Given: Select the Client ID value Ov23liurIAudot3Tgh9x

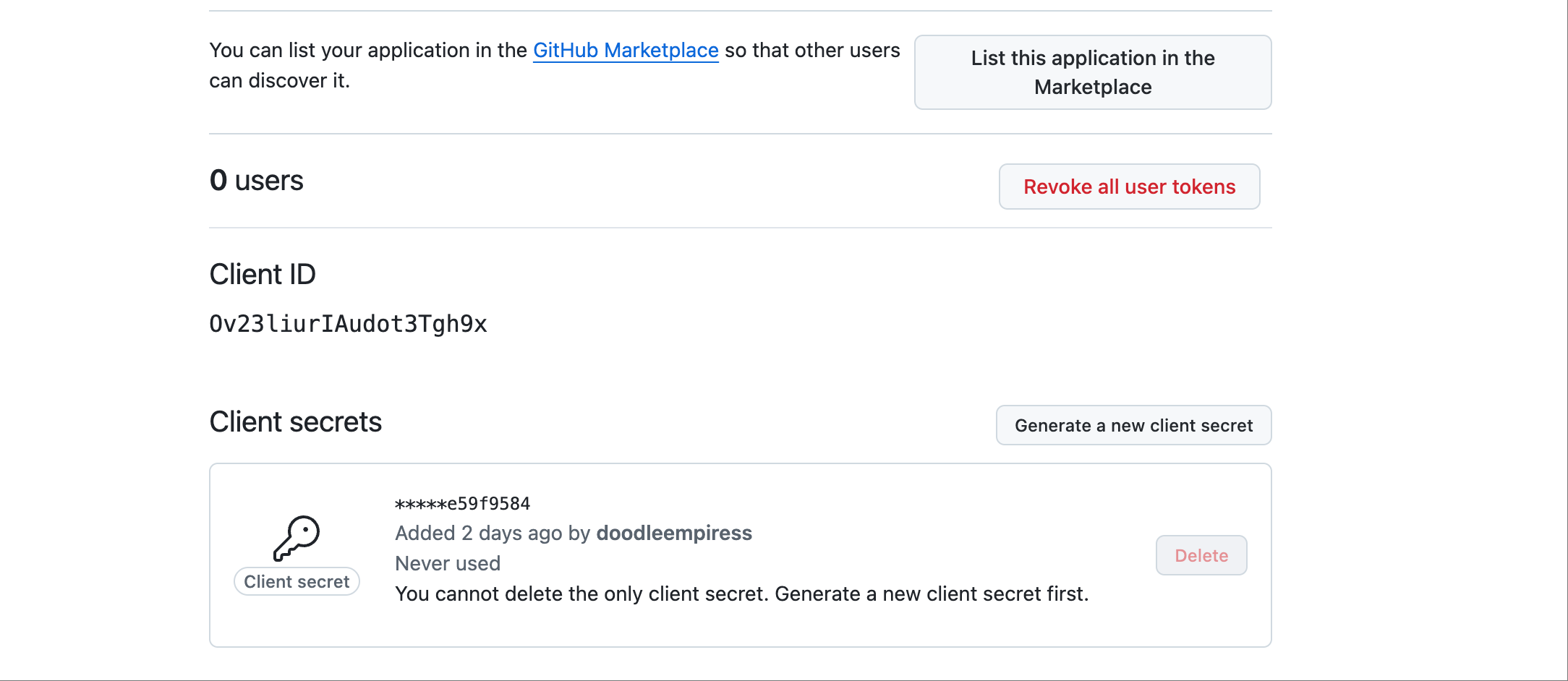Looking at the screenshot, I should tap(349, 324).
